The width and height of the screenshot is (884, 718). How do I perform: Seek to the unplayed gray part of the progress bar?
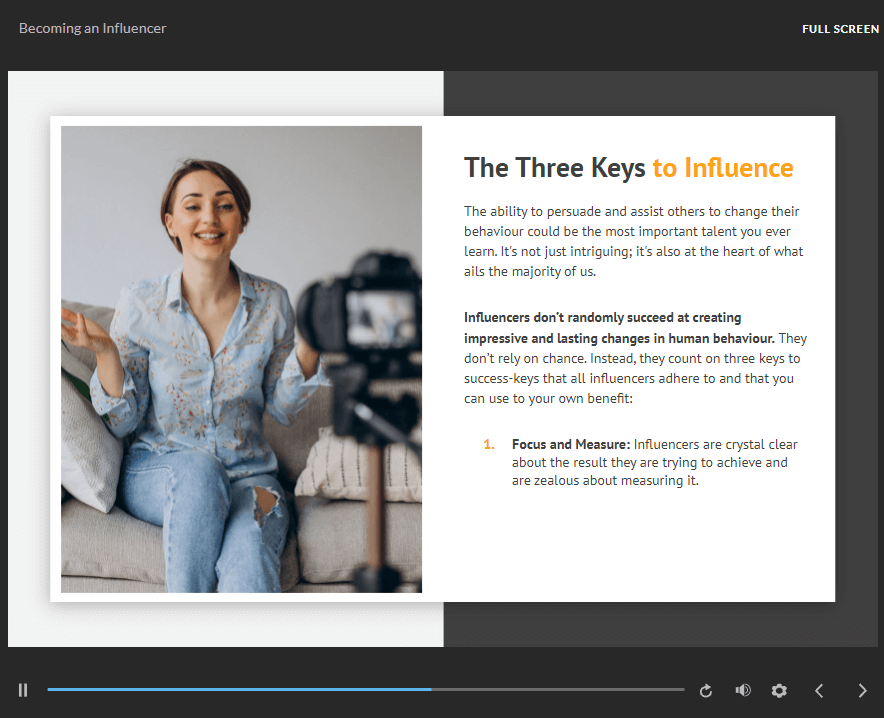click(x=558, y=690)
